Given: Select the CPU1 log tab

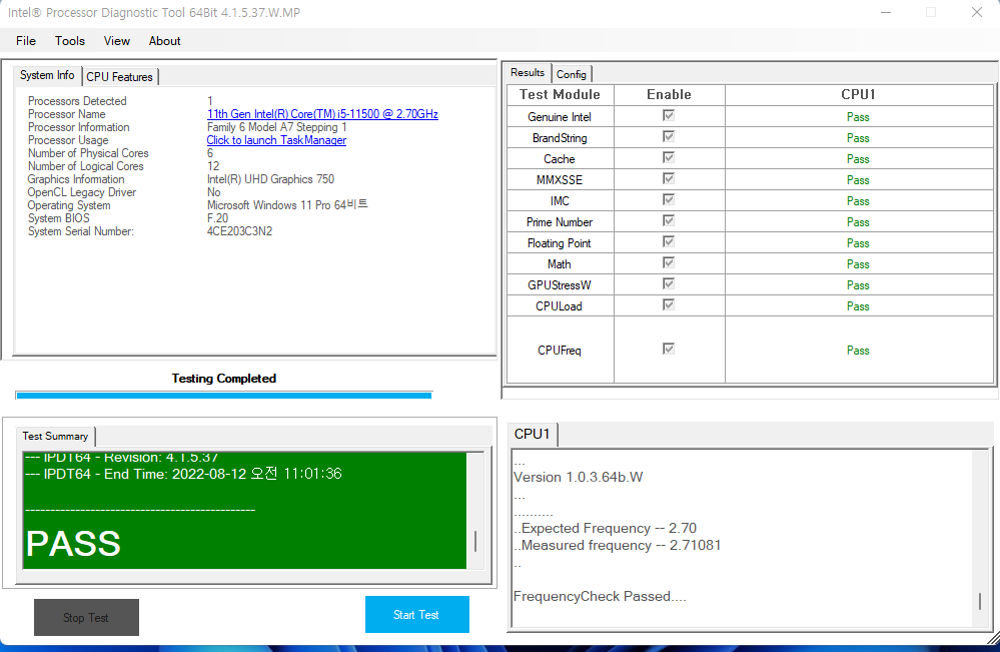Looking at the screenshot, I should click(532, 434).
